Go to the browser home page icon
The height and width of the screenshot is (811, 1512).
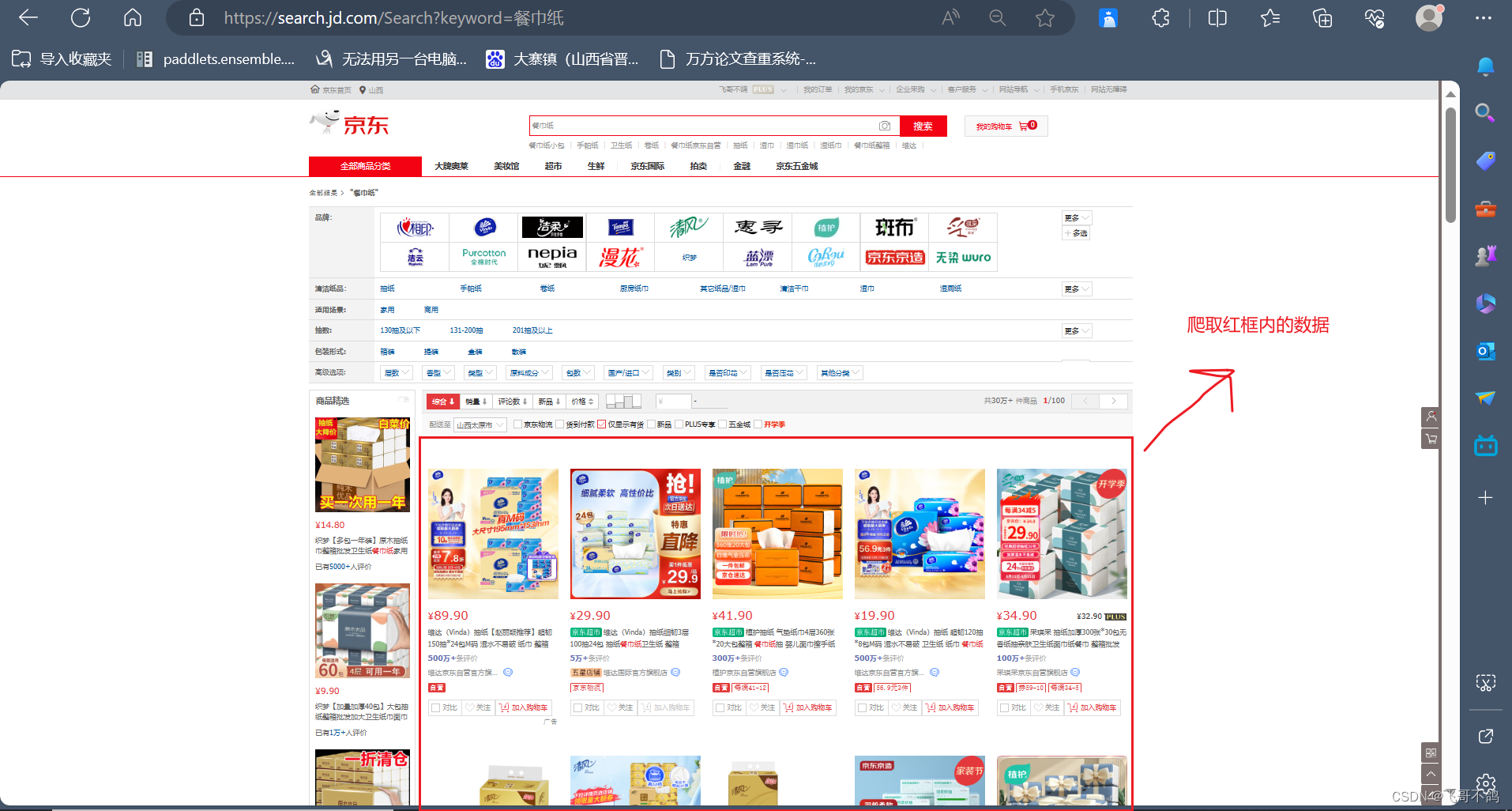coord(133,17)
